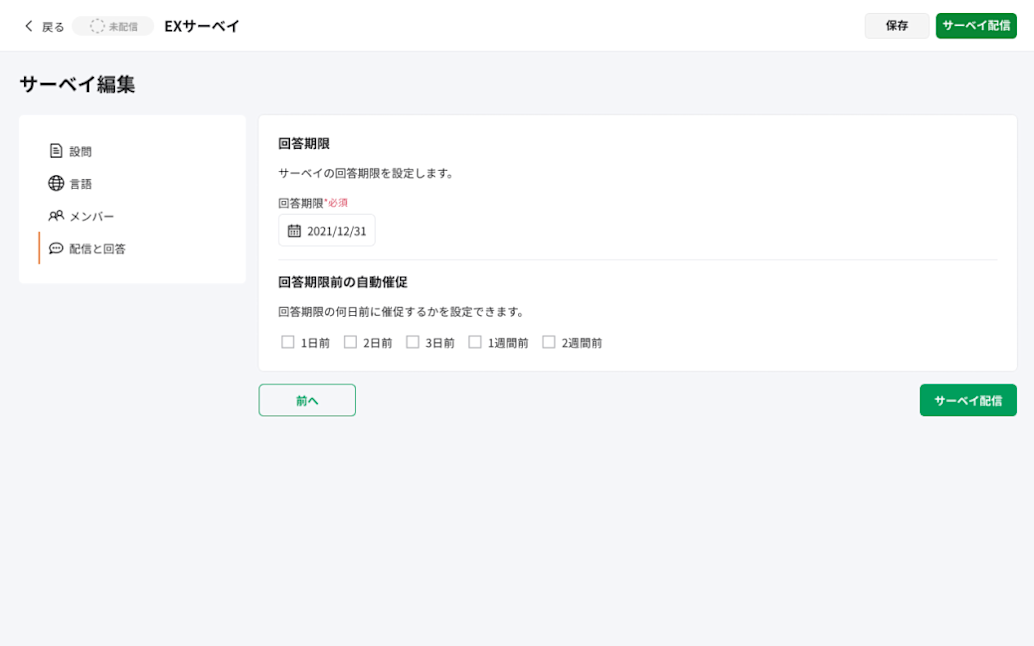The height and width of the screenshot is (646, 1034).
Task: Click the 保存 button
Action: 896,26
